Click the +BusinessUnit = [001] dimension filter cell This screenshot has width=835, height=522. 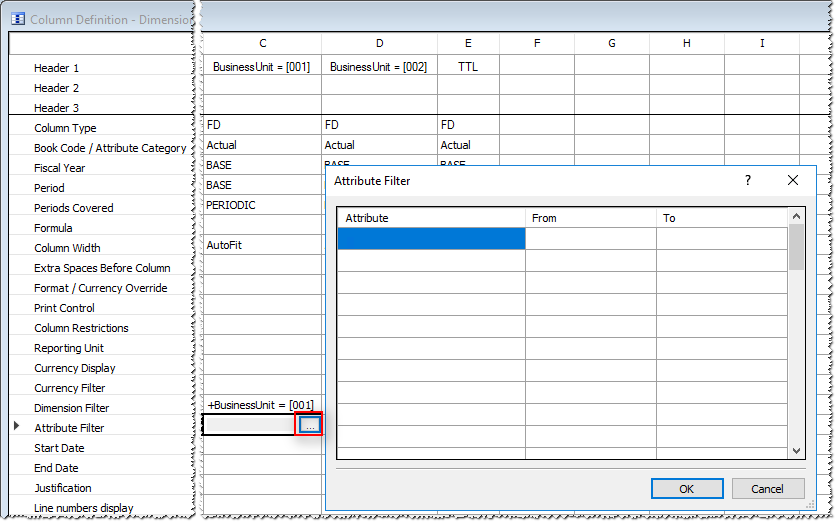click(262, 405)
